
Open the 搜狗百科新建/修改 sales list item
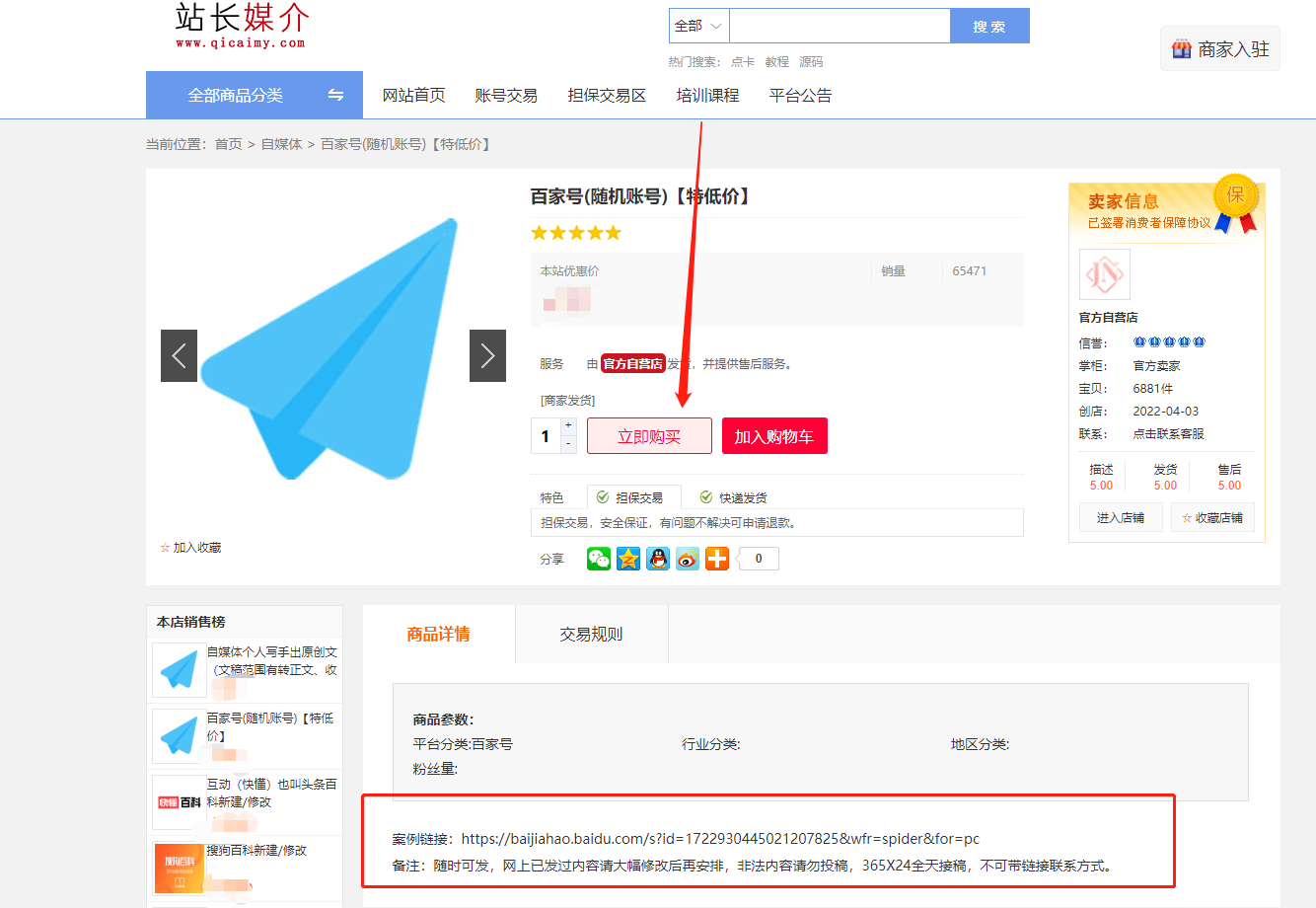tap(256, 850)
